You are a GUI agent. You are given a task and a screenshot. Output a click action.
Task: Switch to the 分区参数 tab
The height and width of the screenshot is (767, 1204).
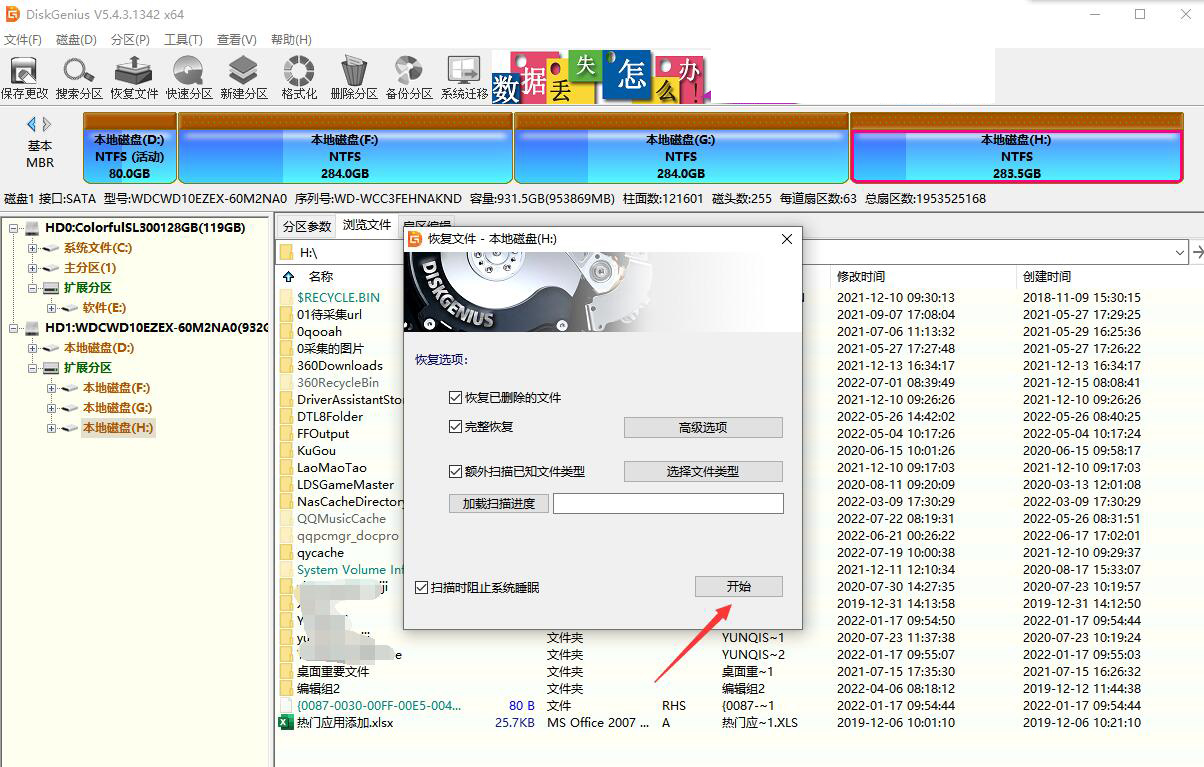pos(306,226)
